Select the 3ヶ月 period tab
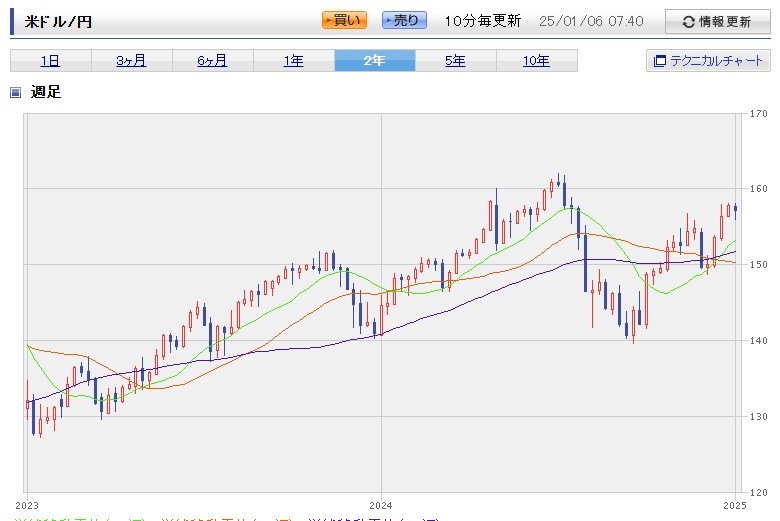 [x=131, y=61]
